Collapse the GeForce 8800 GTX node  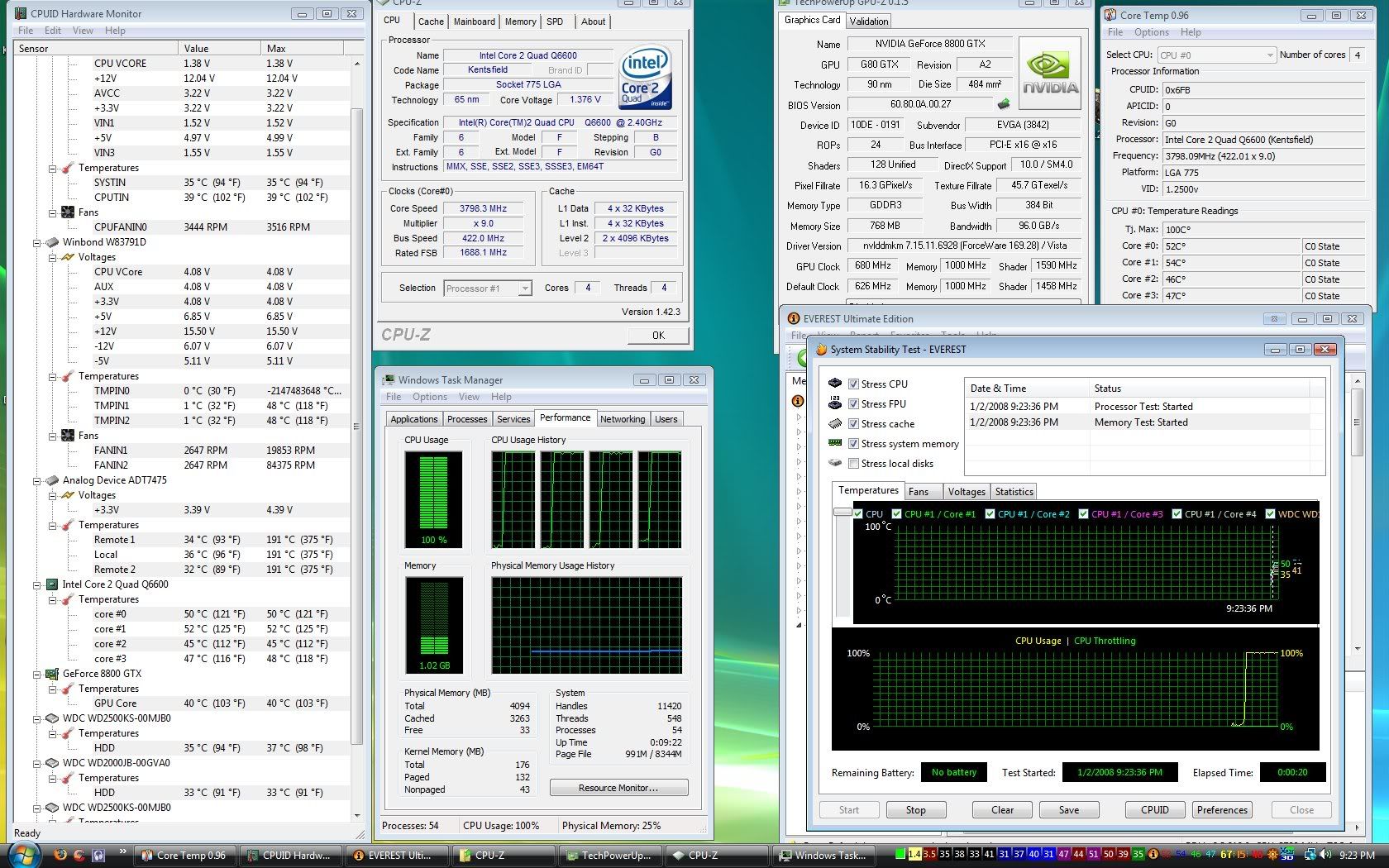coord(36,675)
